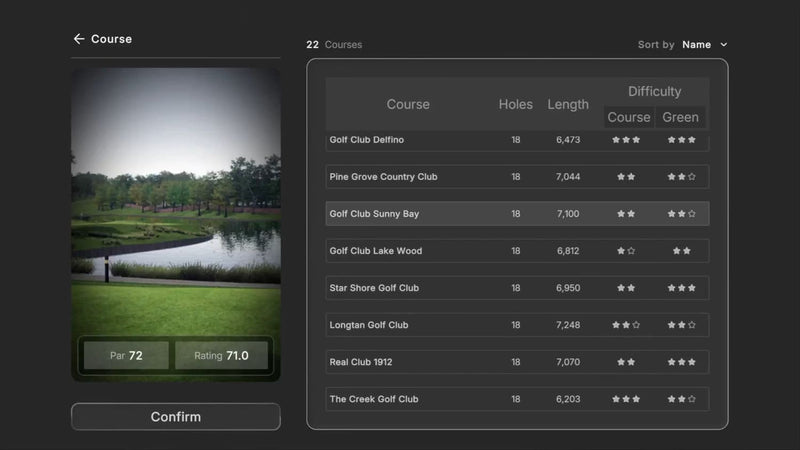This screenshot has height=450, width=800.
Task: Select Pine Grove Country Club course
Action: point(516,177)
